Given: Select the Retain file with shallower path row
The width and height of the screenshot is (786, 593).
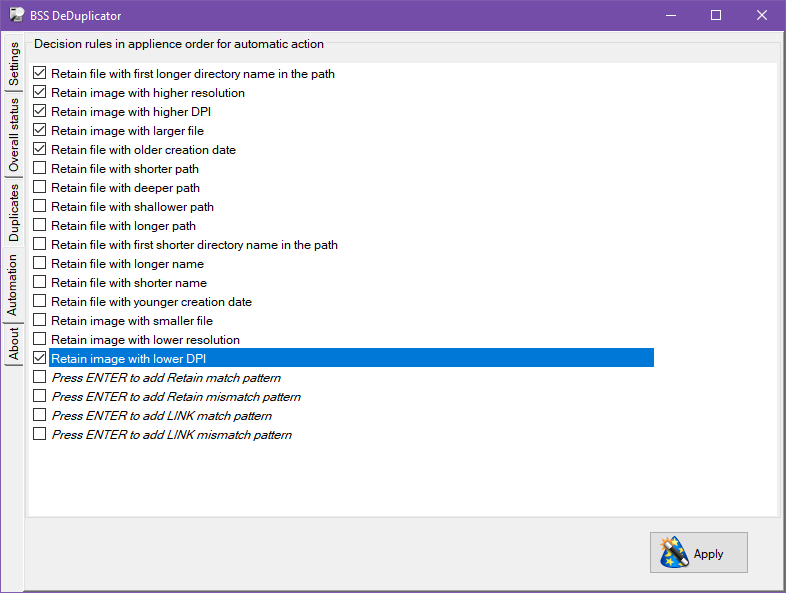Looking at the screenshot, I should (x=132, y=207).
